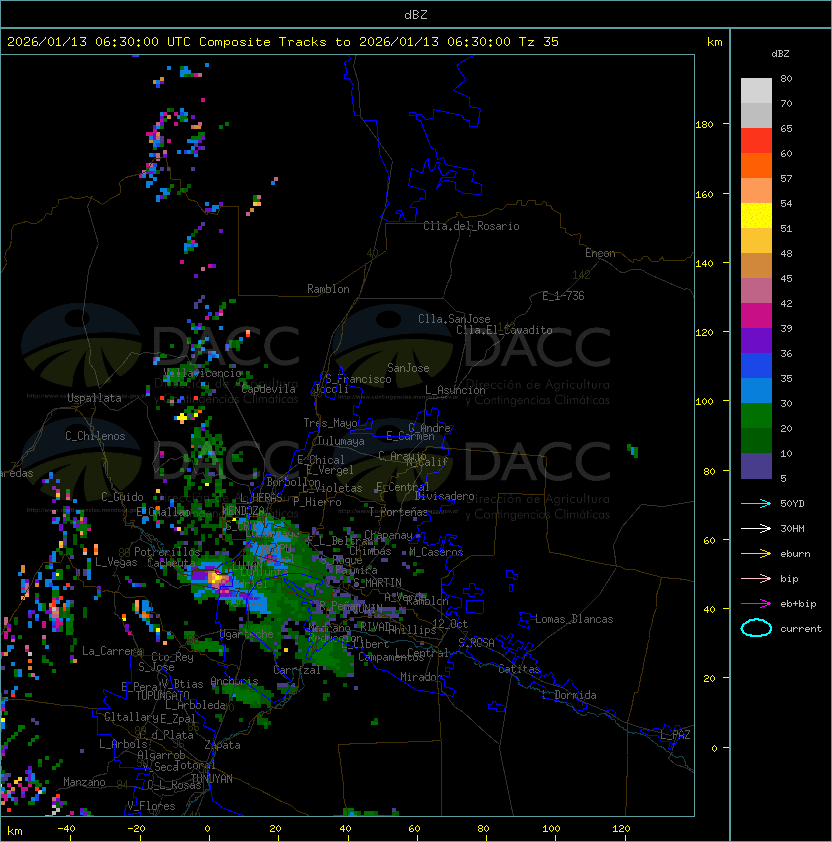Pick the magenta 42–39 dBZ swatch
This screenshot has width=832, height=842.
coord(756,316)
